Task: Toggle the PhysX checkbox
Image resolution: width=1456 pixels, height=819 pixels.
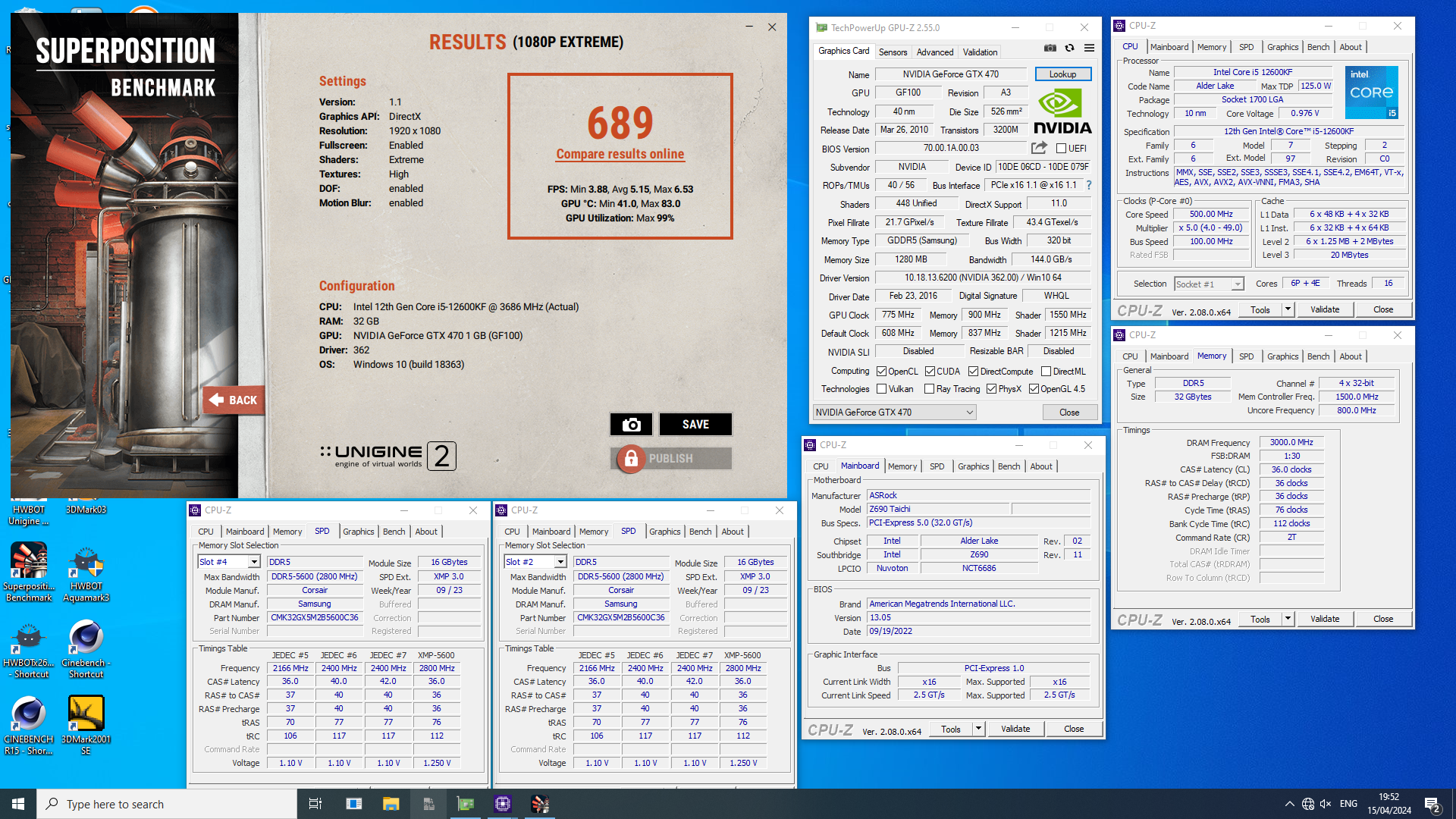Action: point(991,389)
